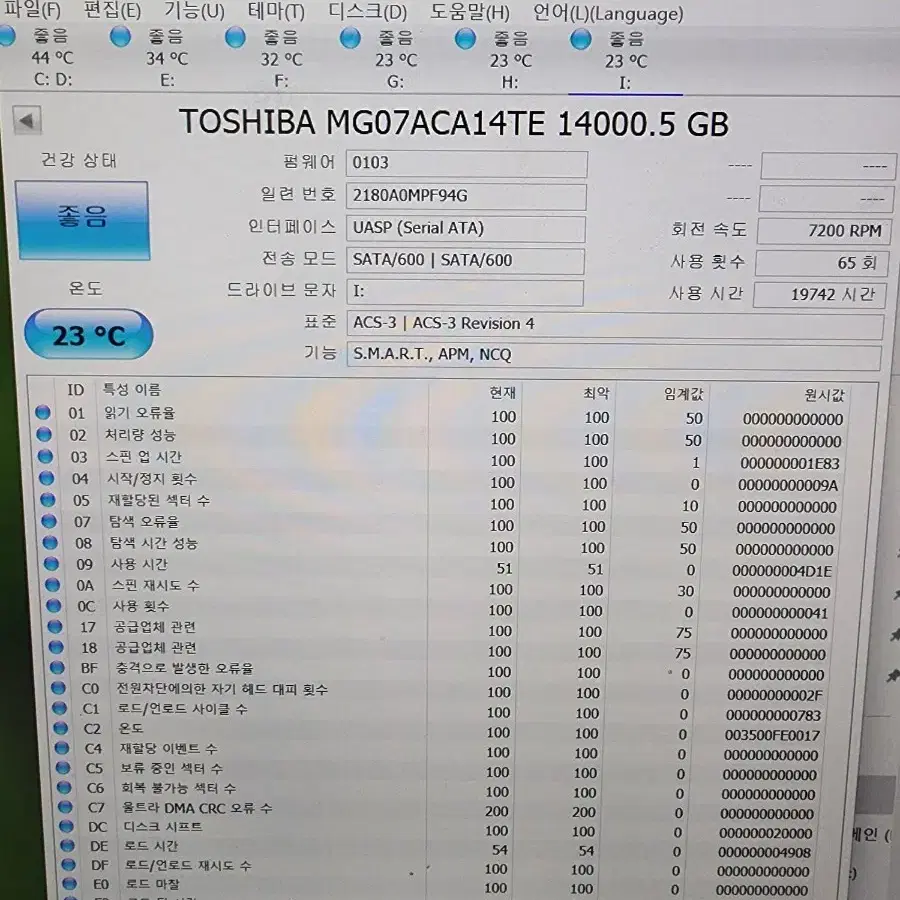Select raw value 000000001E83
This screenshot has height=900, width=900.
(x=790, y=463)
